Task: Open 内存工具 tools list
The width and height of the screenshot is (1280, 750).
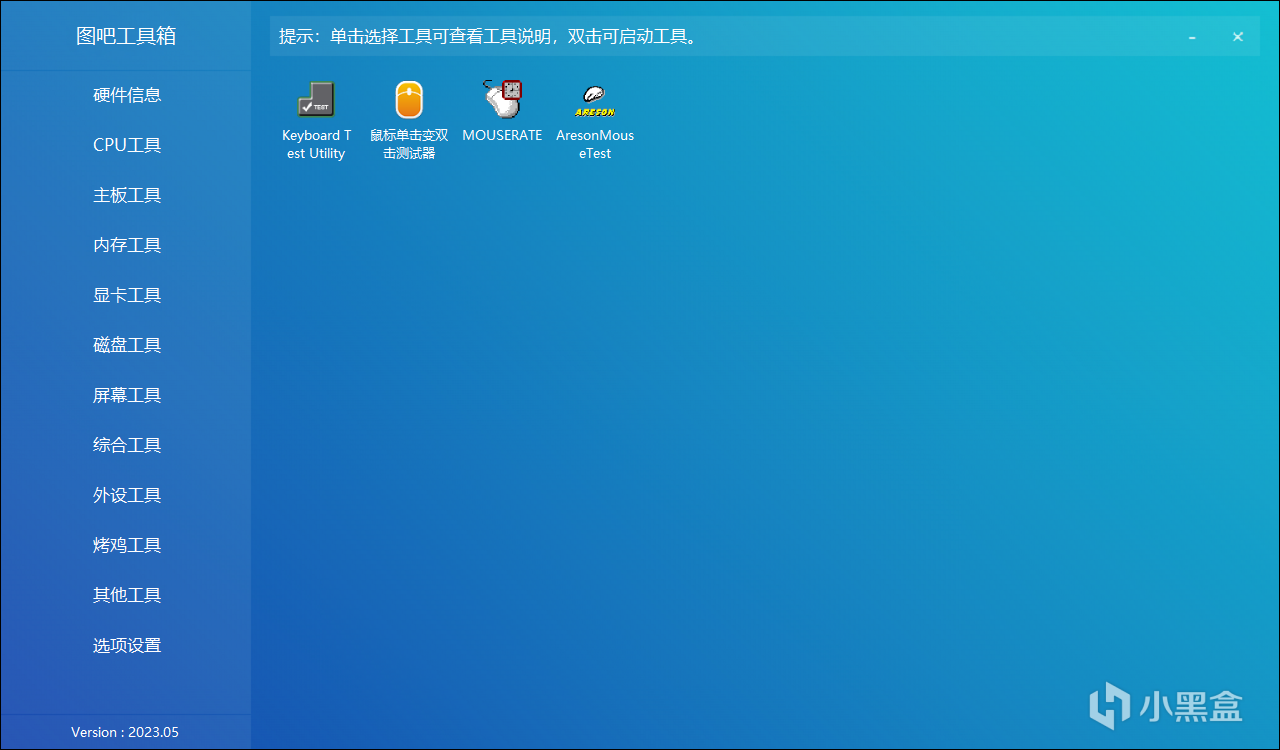Action: pos(127,244)
